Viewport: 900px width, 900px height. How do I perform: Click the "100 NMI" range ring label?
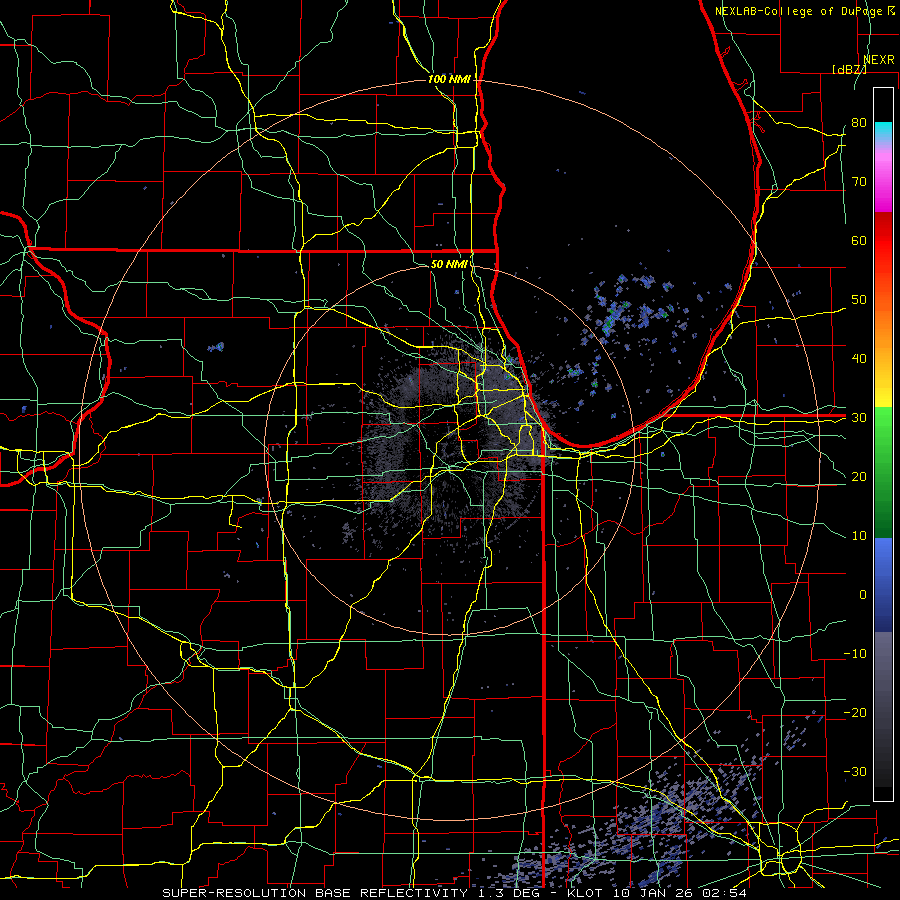pyautogui.click(x=449, y=79)
